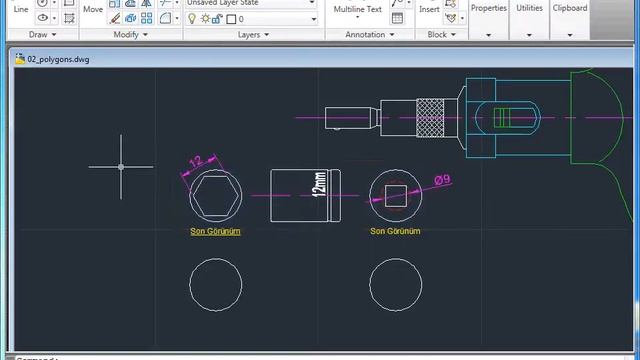Open the Multileader dropdown arrow
Viewport: 640px width, 360px height.
[x=409, y=3]
